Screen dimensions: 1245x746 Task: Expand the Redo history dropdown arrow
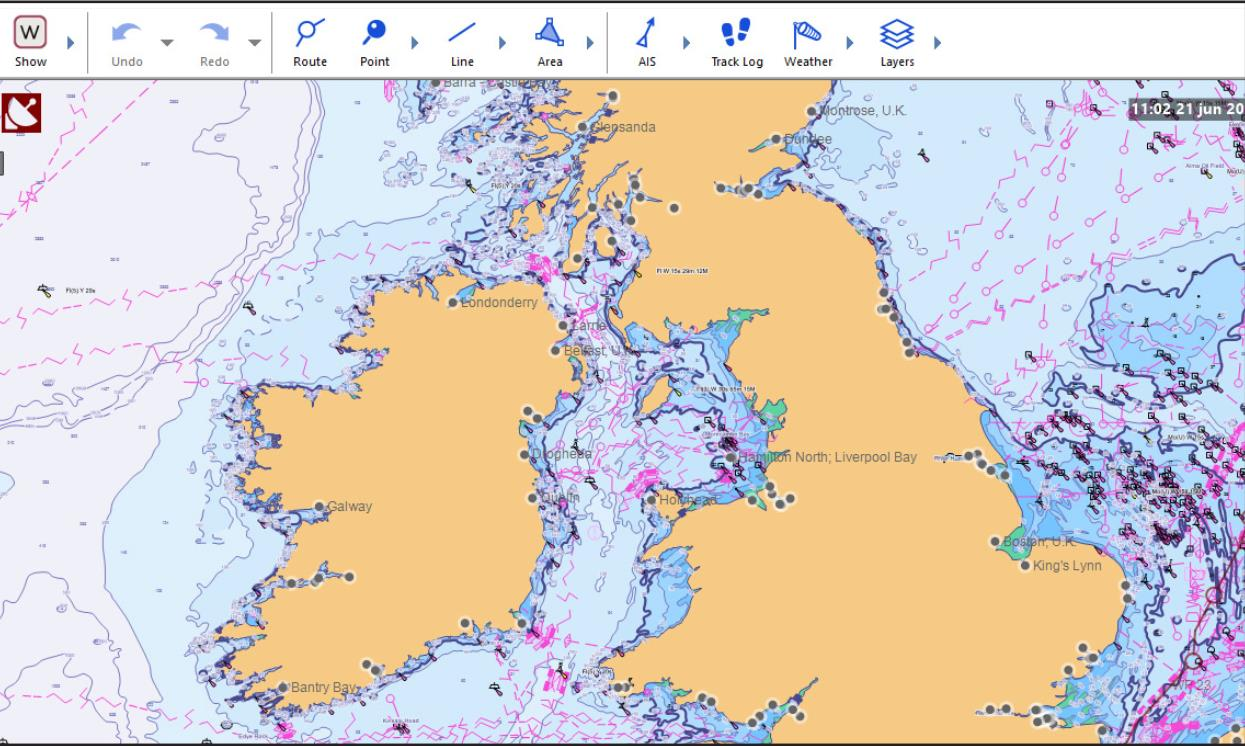254,43
